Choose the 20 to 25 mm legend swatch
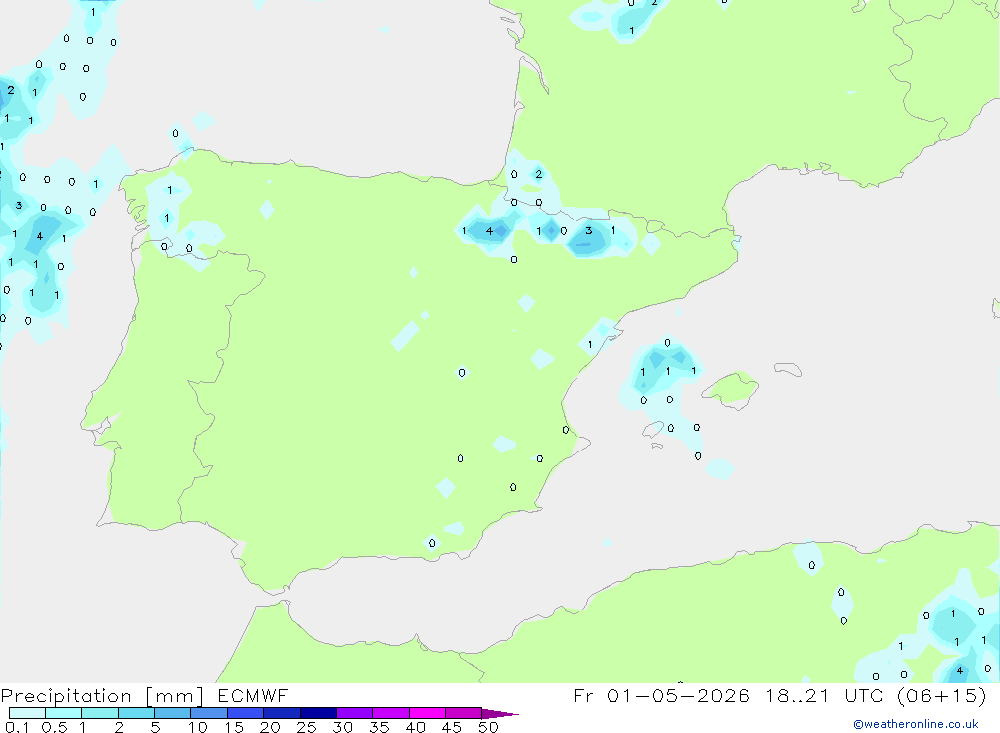The image size is (1000, 733). [x=281, y=713]
